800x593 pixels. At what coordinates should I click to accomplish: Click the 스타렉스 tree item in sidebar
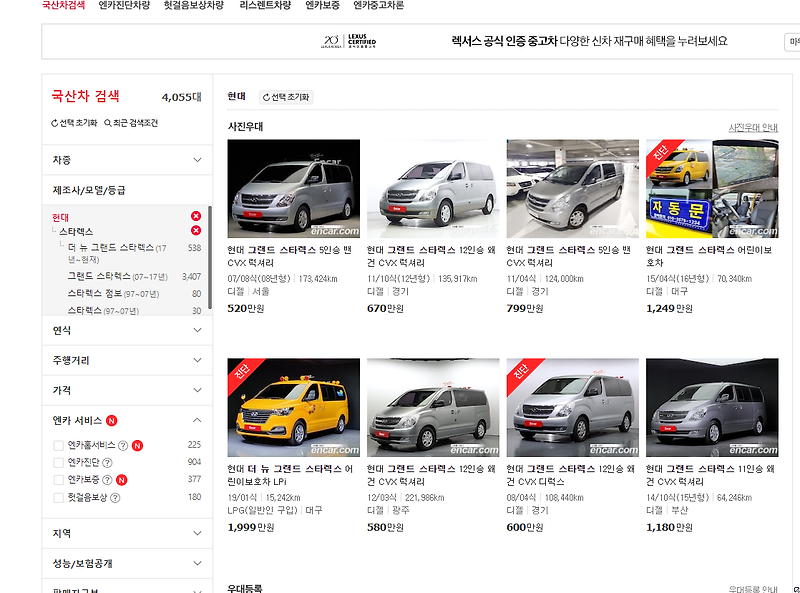click(76, 231)
